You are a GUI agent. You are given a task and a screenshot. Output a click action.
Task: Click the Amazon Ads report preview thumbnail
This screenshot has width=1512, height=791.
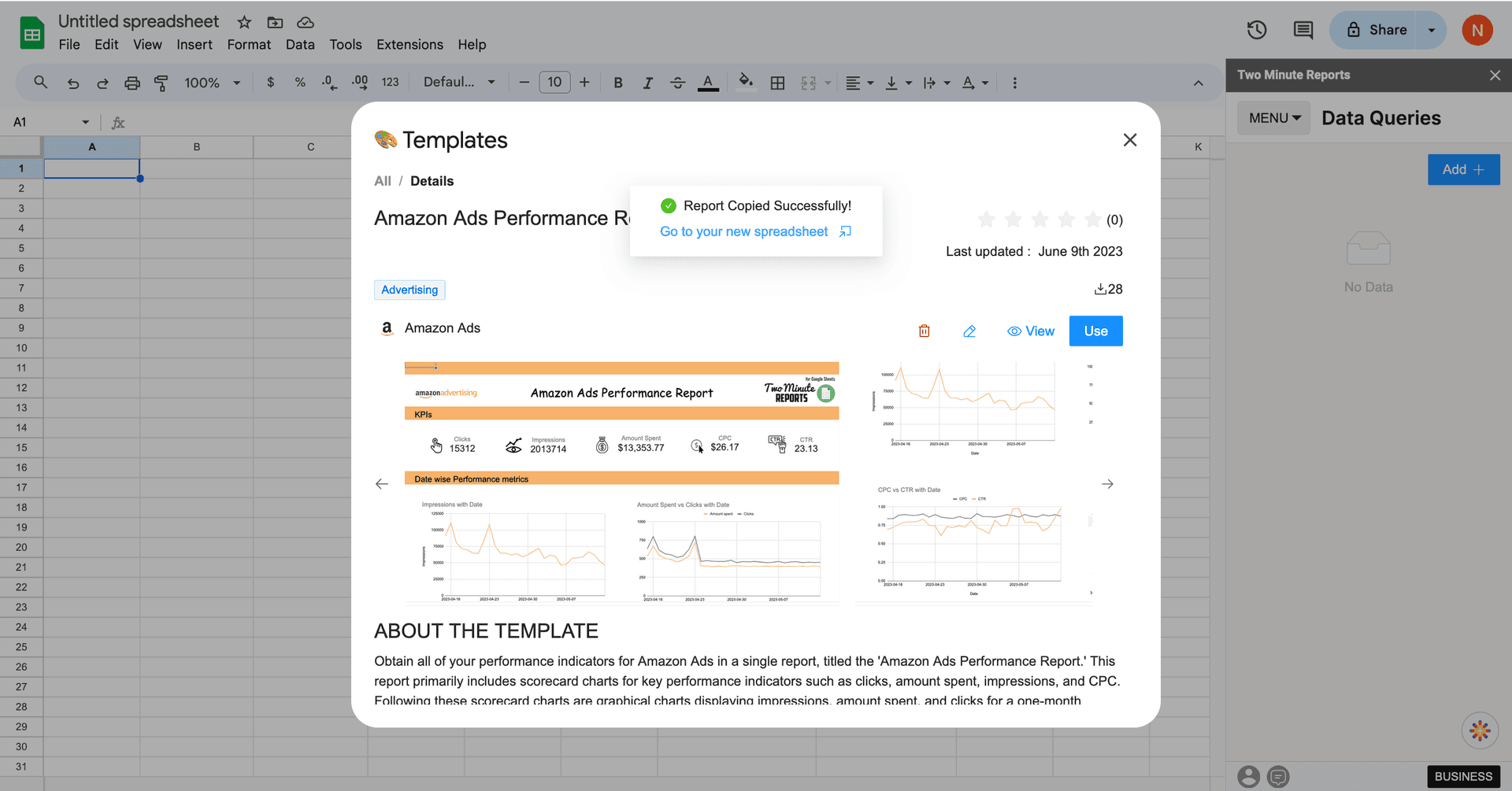(x=621, y=482)
